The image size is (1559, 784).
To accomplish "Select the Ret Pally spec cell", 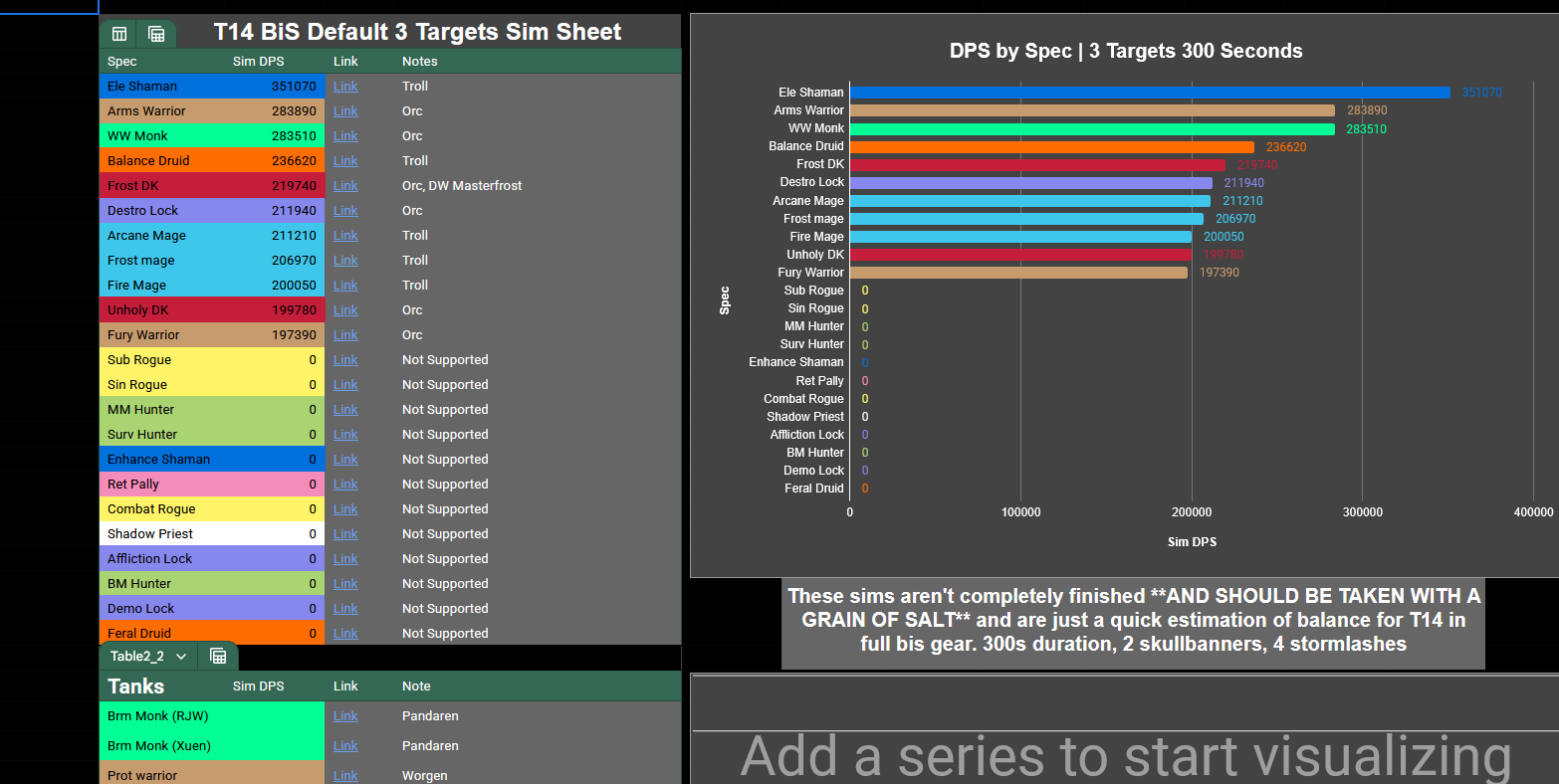I will (162, 485).
